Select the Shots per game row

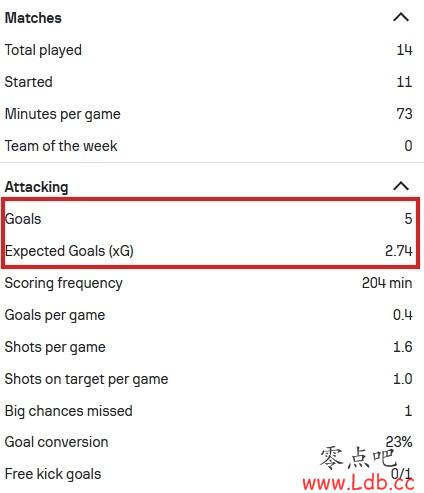pyautogui.click(x=209, y=347)
